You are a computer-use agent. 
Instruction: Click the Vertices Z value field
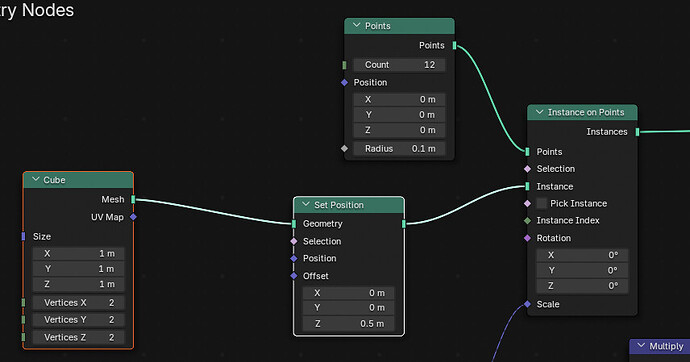78,337
